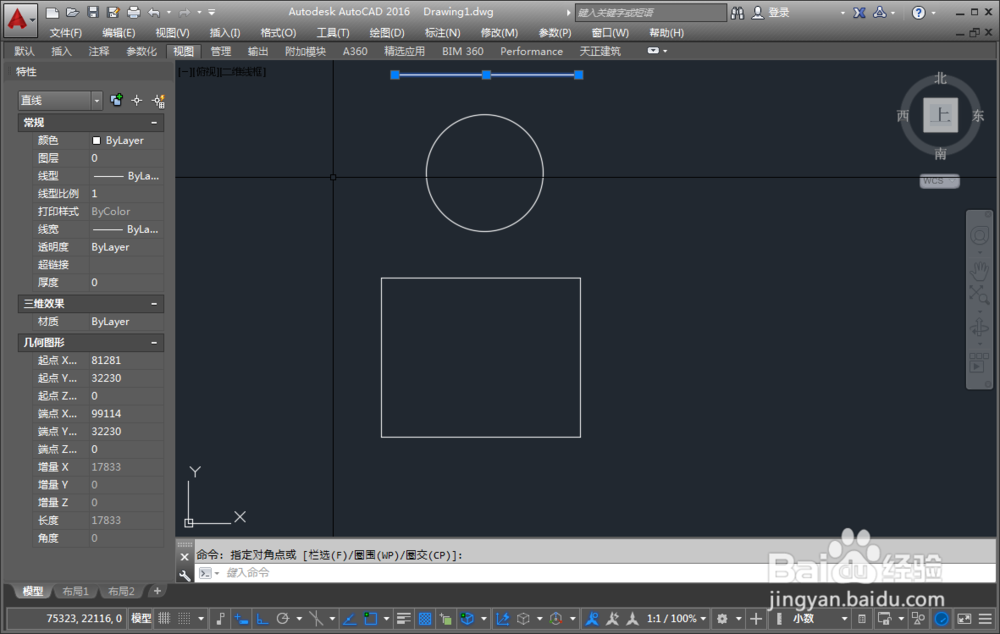Viewport: 1000px width, 634px height.
Task: Click the Quick Select icon in Properties
Action: (158, 100)
